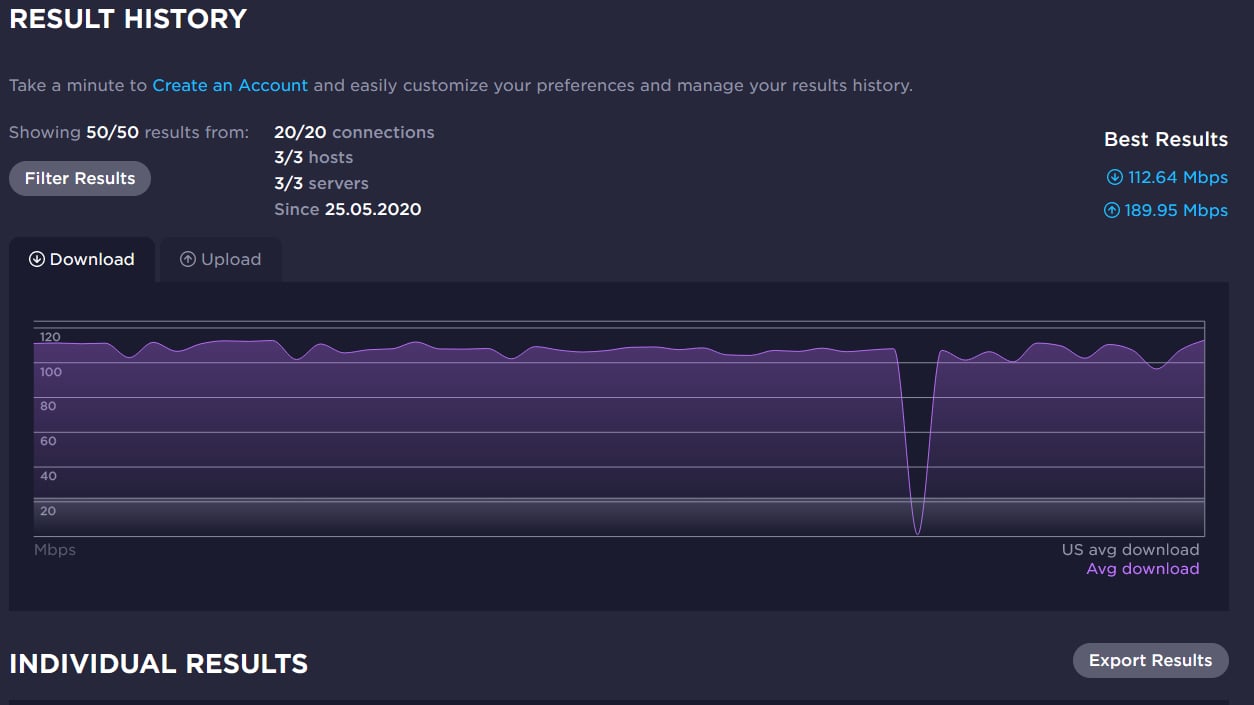Select the 20/20 connections filter summary
The width and height of the screenshot is (1254, 705).
tap(354, 133)
